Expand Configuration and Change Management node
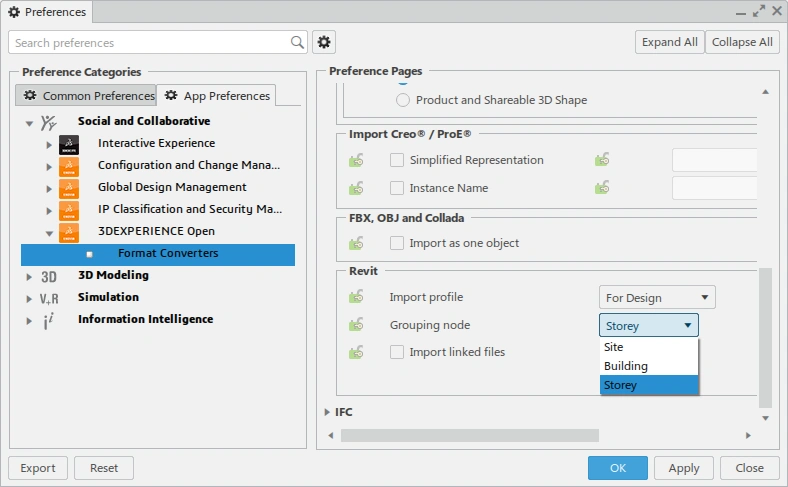Image resolution: width=788 pixels, height=487 pixels. point(49,167)
